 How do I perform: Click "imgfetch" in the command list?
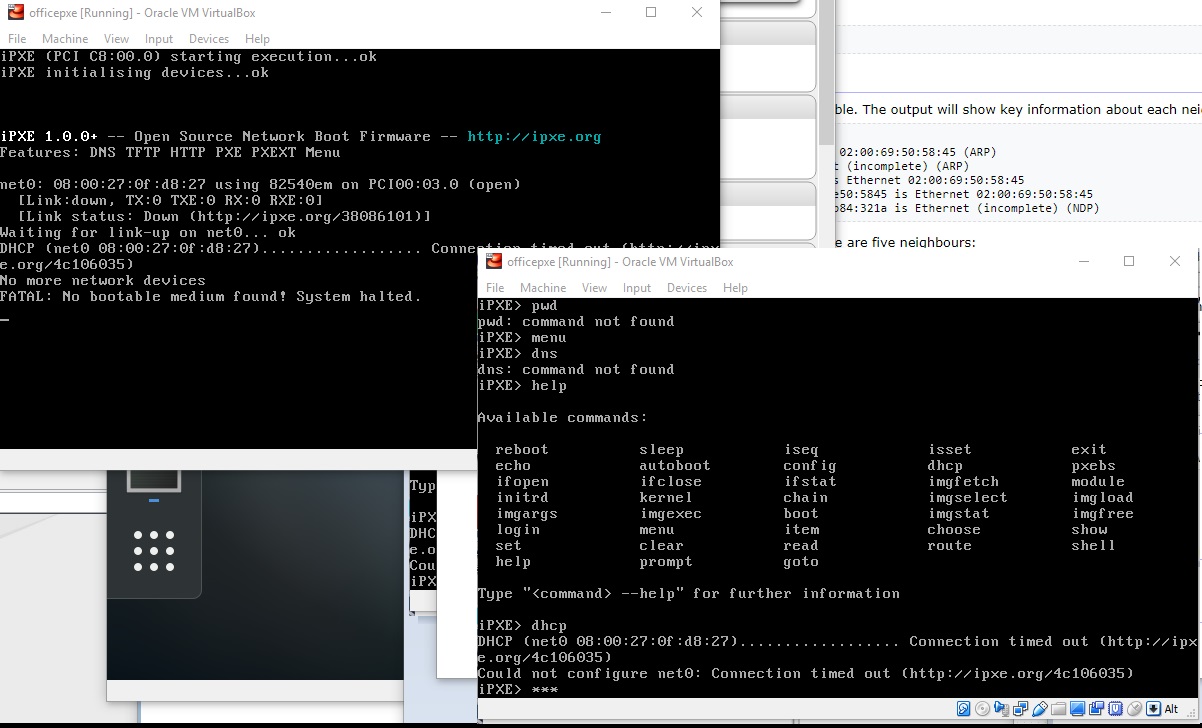(963, 482)
